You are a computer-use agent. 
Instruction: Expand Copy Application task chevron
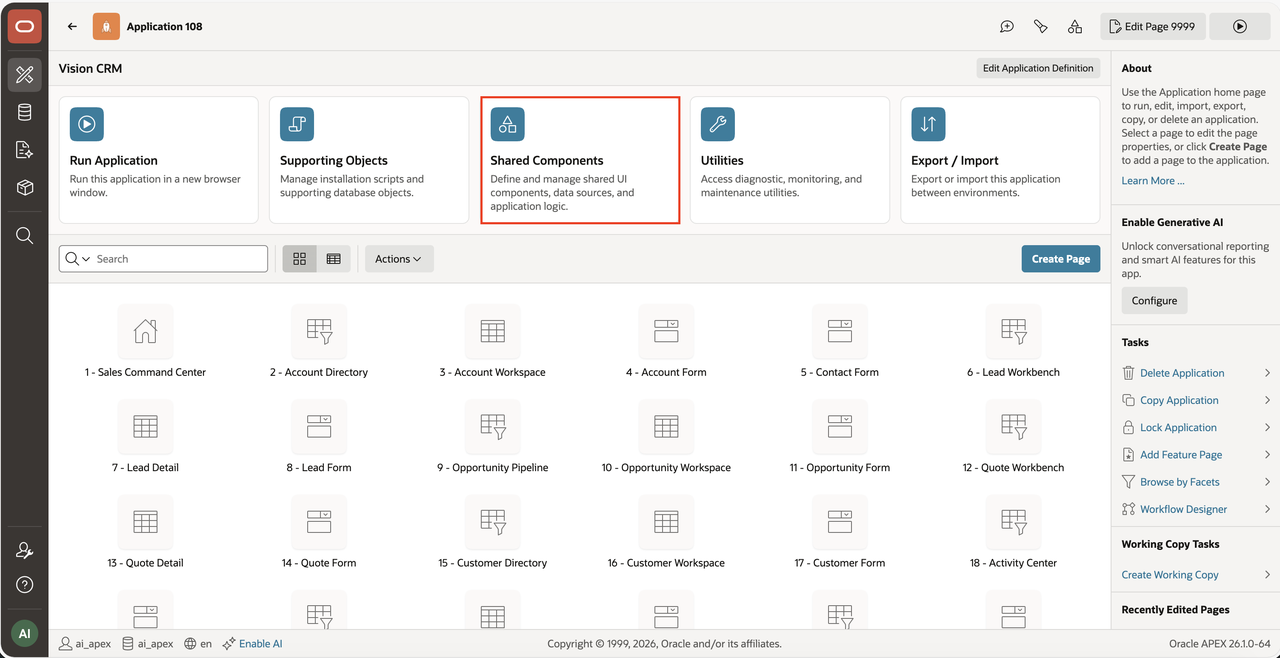click(x=1267, y=400)
